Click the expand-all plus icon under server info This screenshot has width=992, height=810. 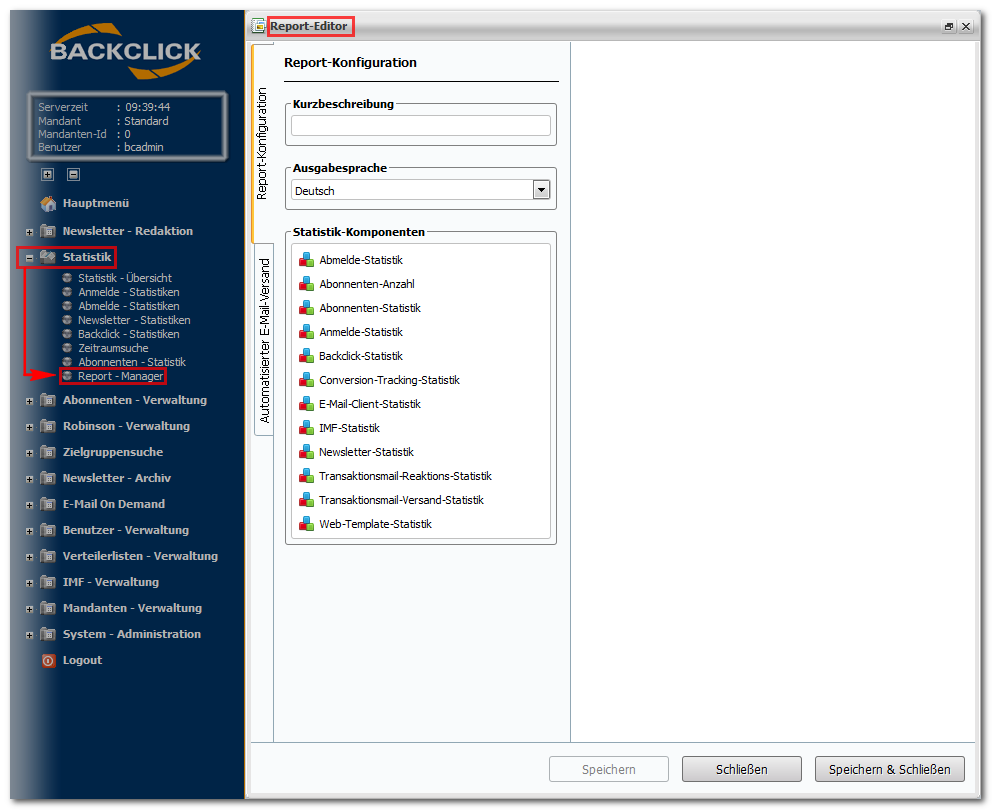click(x=48, y=174)
